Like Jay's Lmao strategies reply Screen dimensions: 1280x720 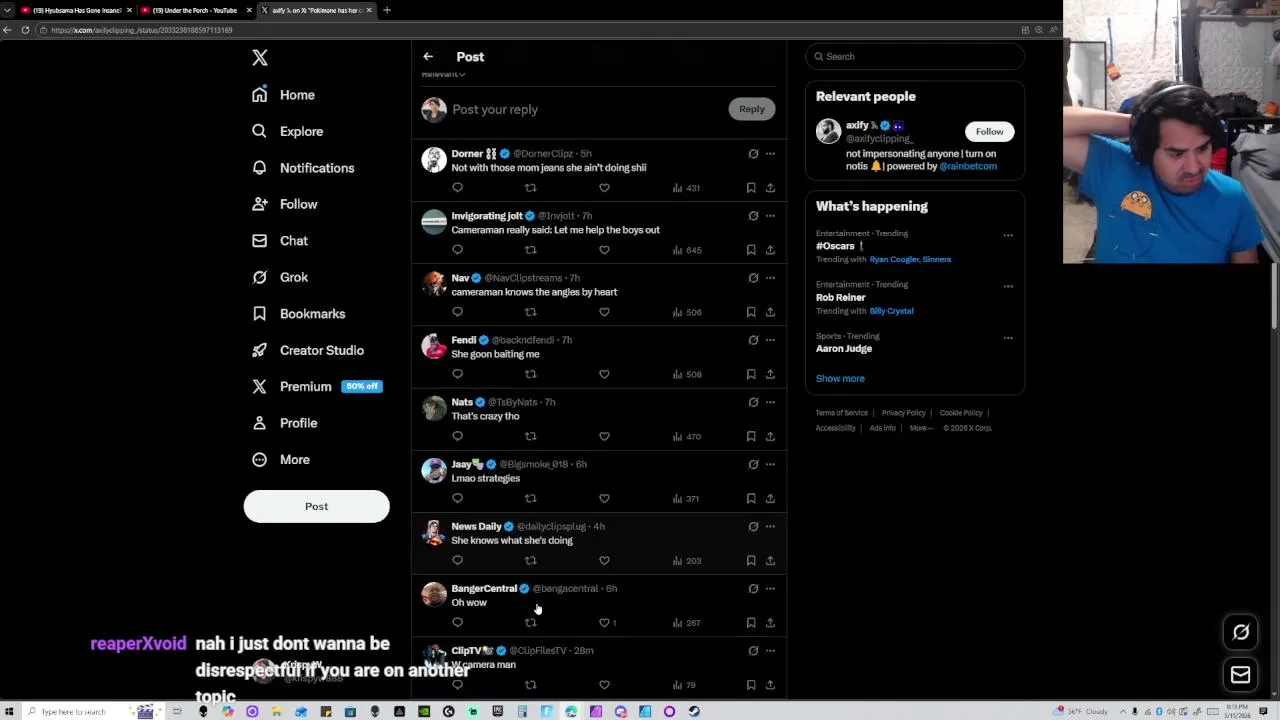pos(604,498)
